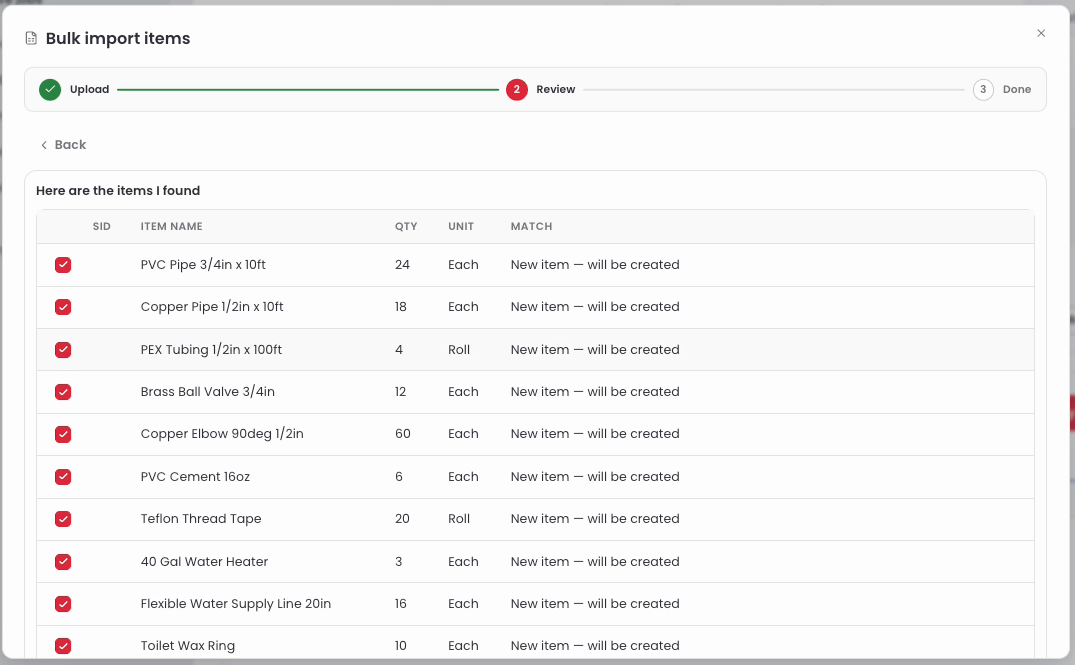1075x665 pixels.
Task: Toggle the PVC Cement 16oz checkbox
Action: (x=63, y=477)
